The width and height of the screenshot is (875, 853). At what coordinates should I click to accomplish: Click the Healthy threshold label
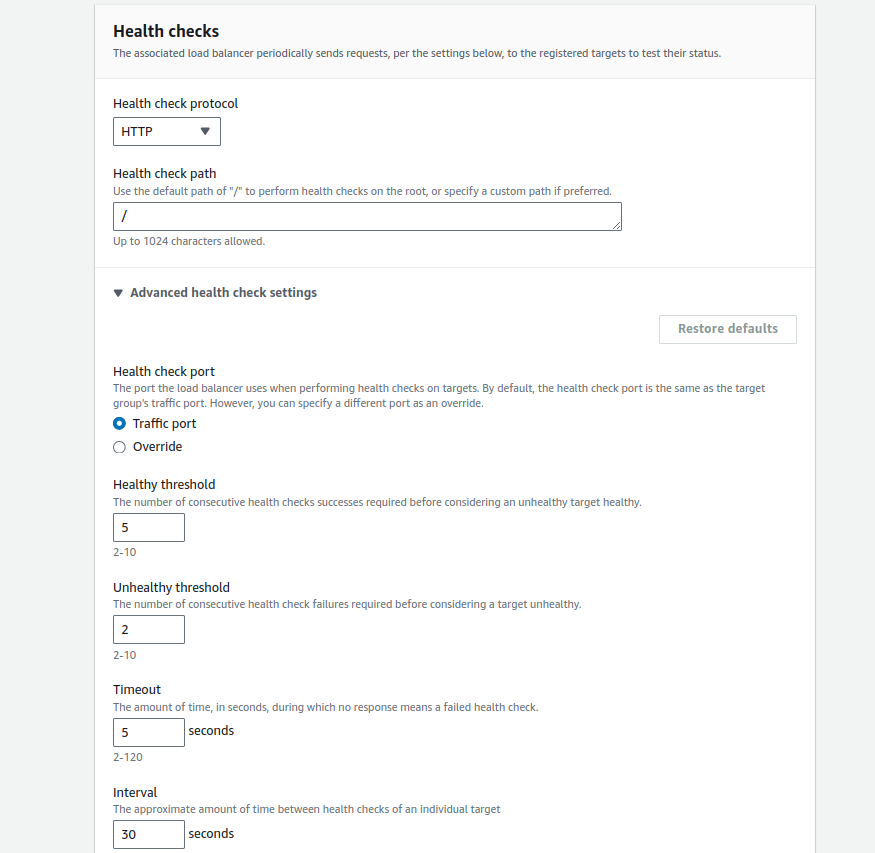164,484
